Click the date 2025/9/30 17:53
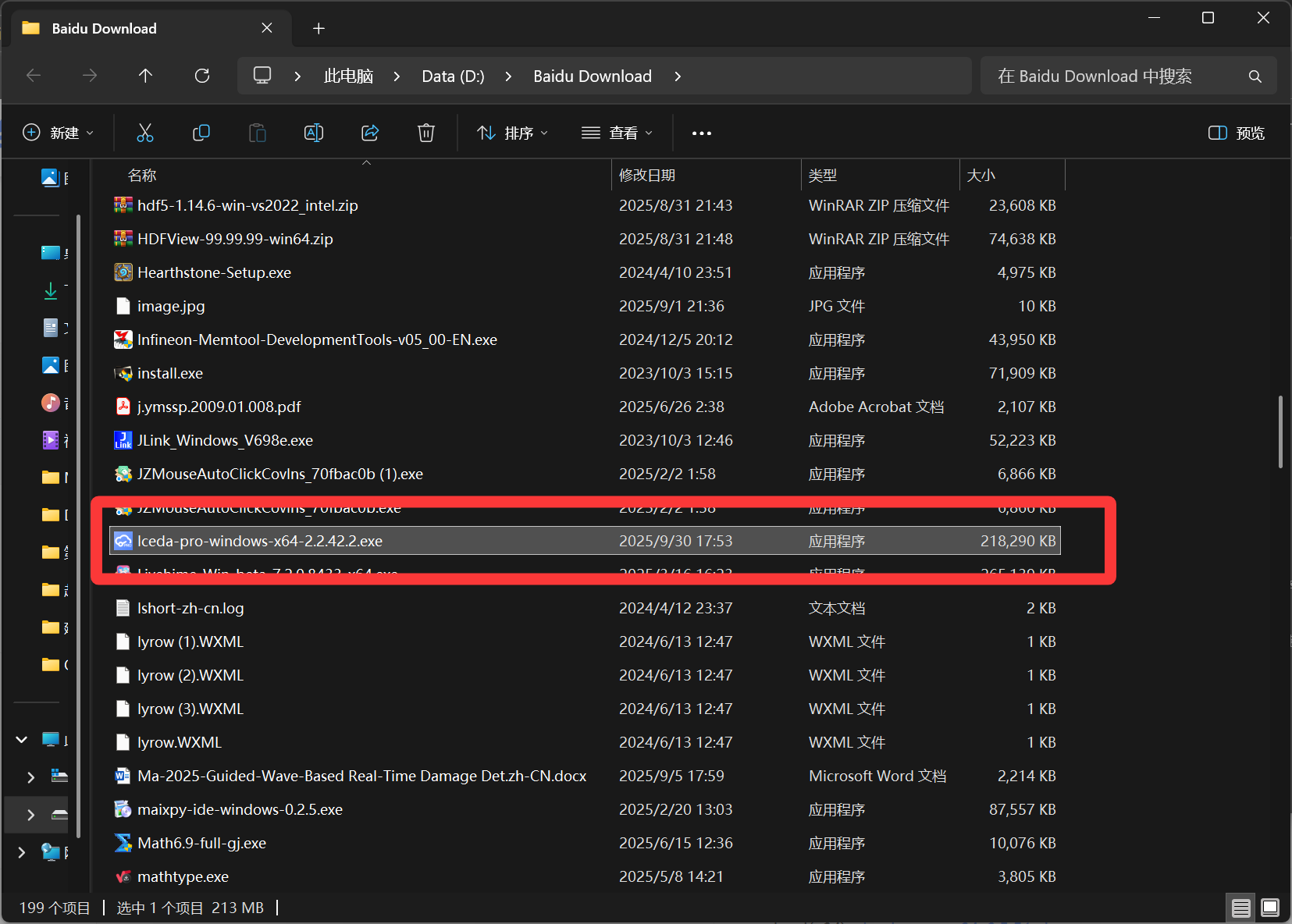This screenshot has height=924, width=1292. [x=676, y=541]
